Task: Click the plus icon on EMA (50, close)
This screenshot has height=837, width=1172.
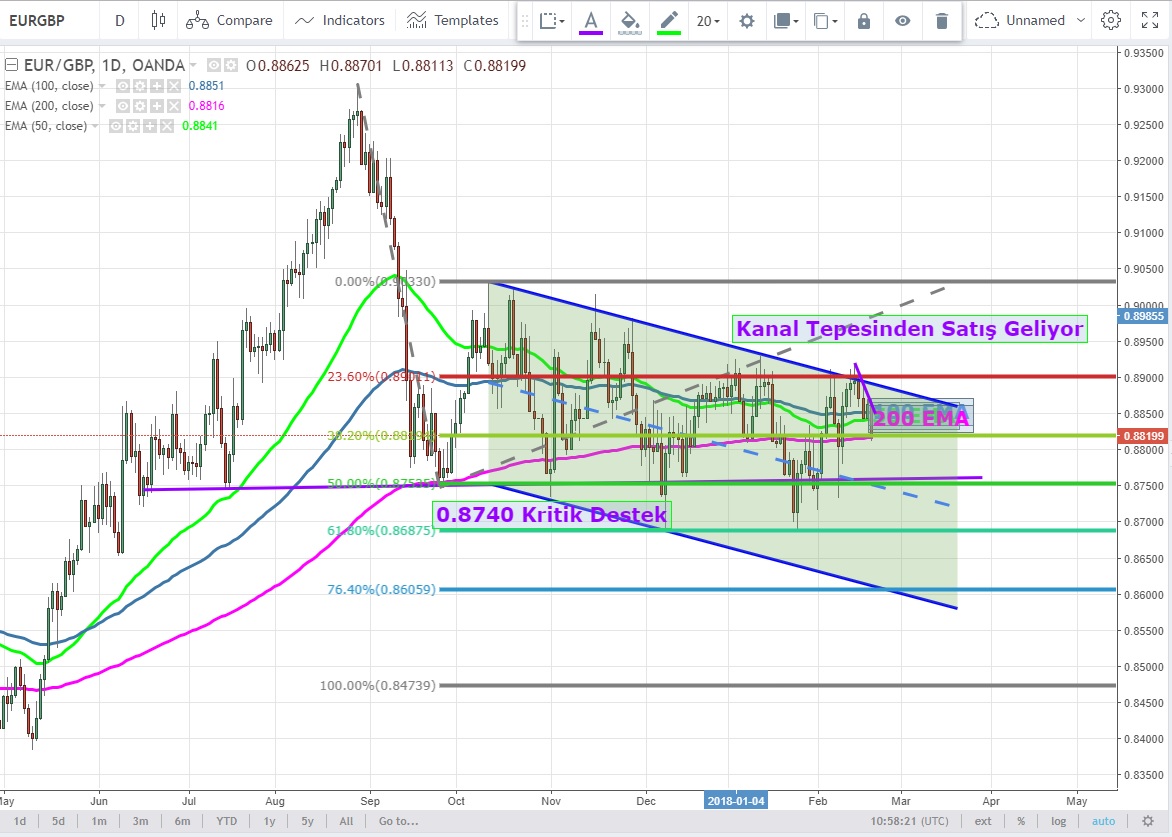Action: tap(149, 126)
